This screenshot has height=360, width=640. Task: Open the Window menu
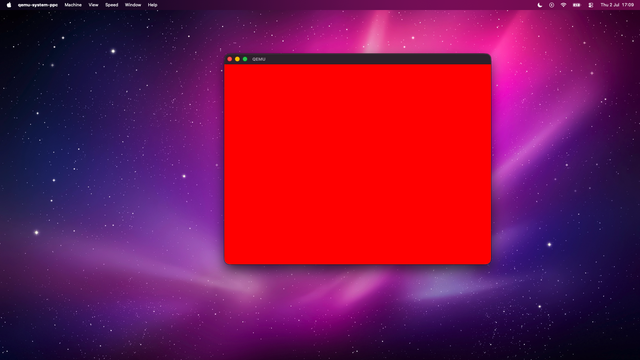tap(133, 5)
